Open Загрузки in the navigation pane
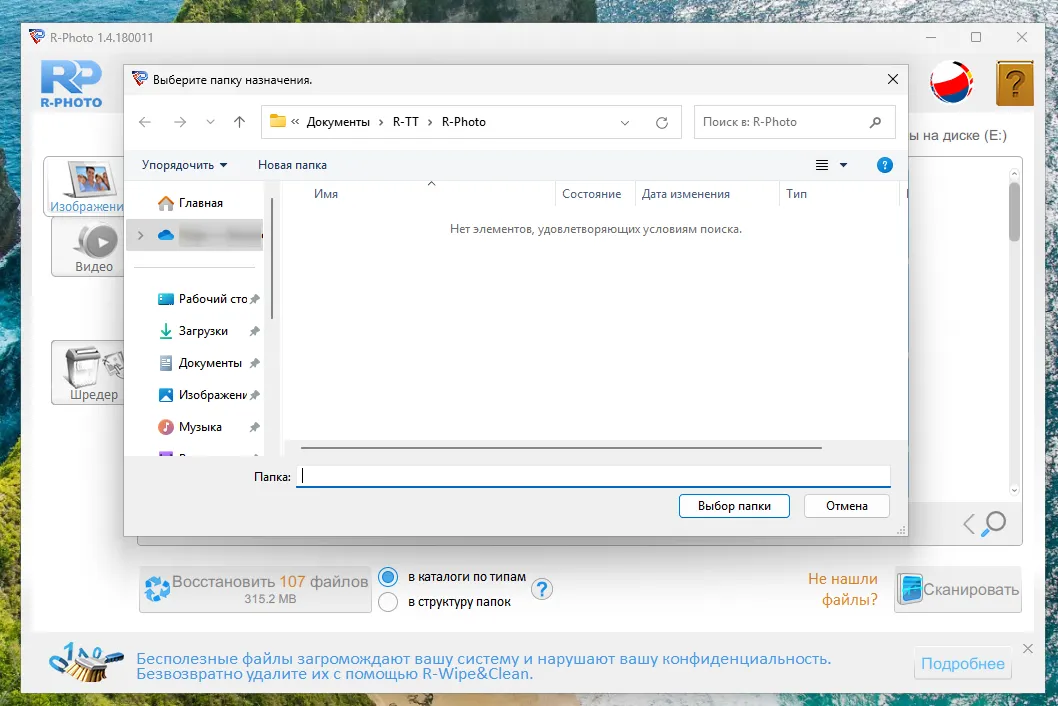 [203, 331]
